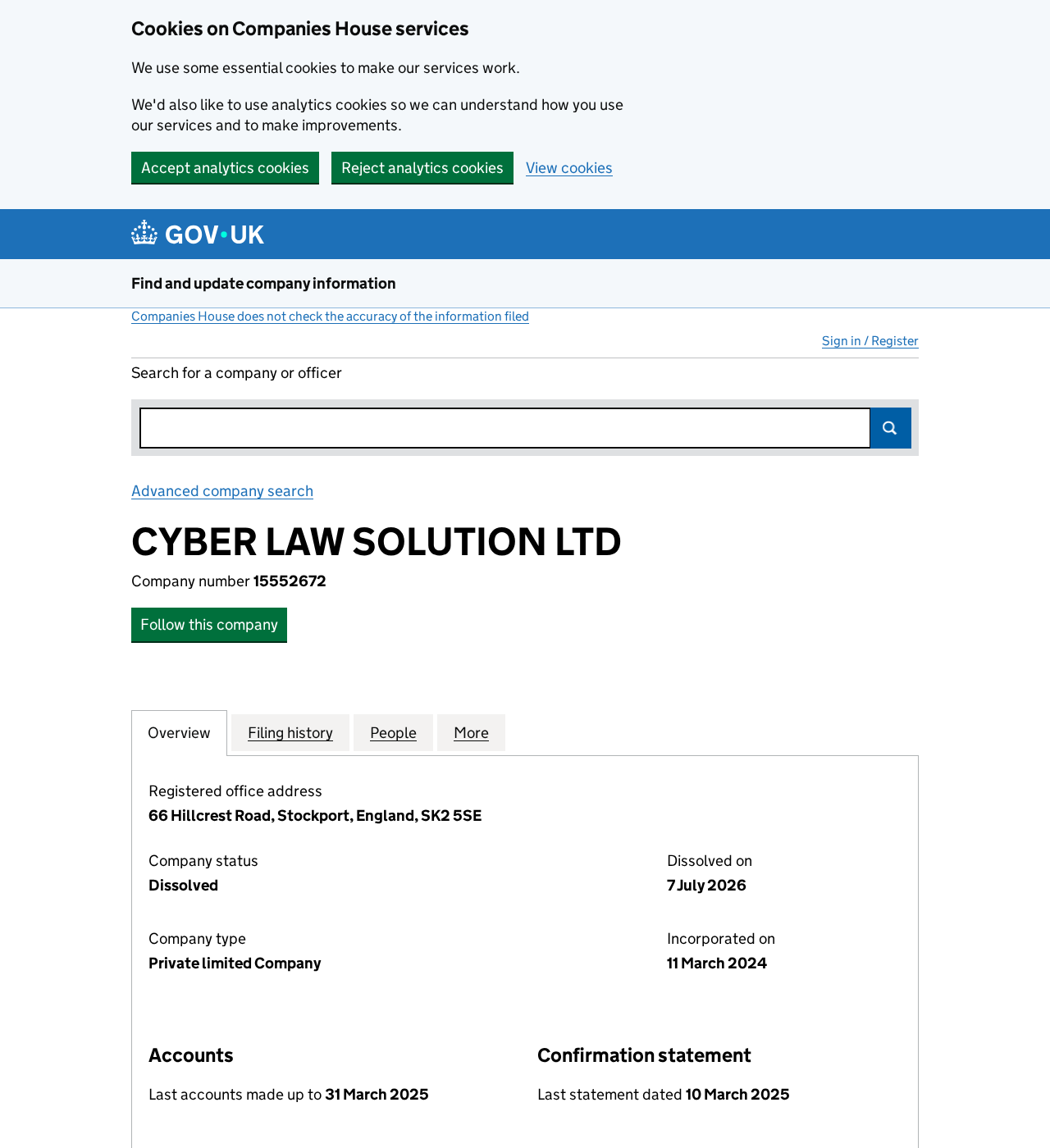The width and height of the screenshot is (1050, 1148).
Task: Click the Confirmation statement heading
Action: click(644, 1055)
